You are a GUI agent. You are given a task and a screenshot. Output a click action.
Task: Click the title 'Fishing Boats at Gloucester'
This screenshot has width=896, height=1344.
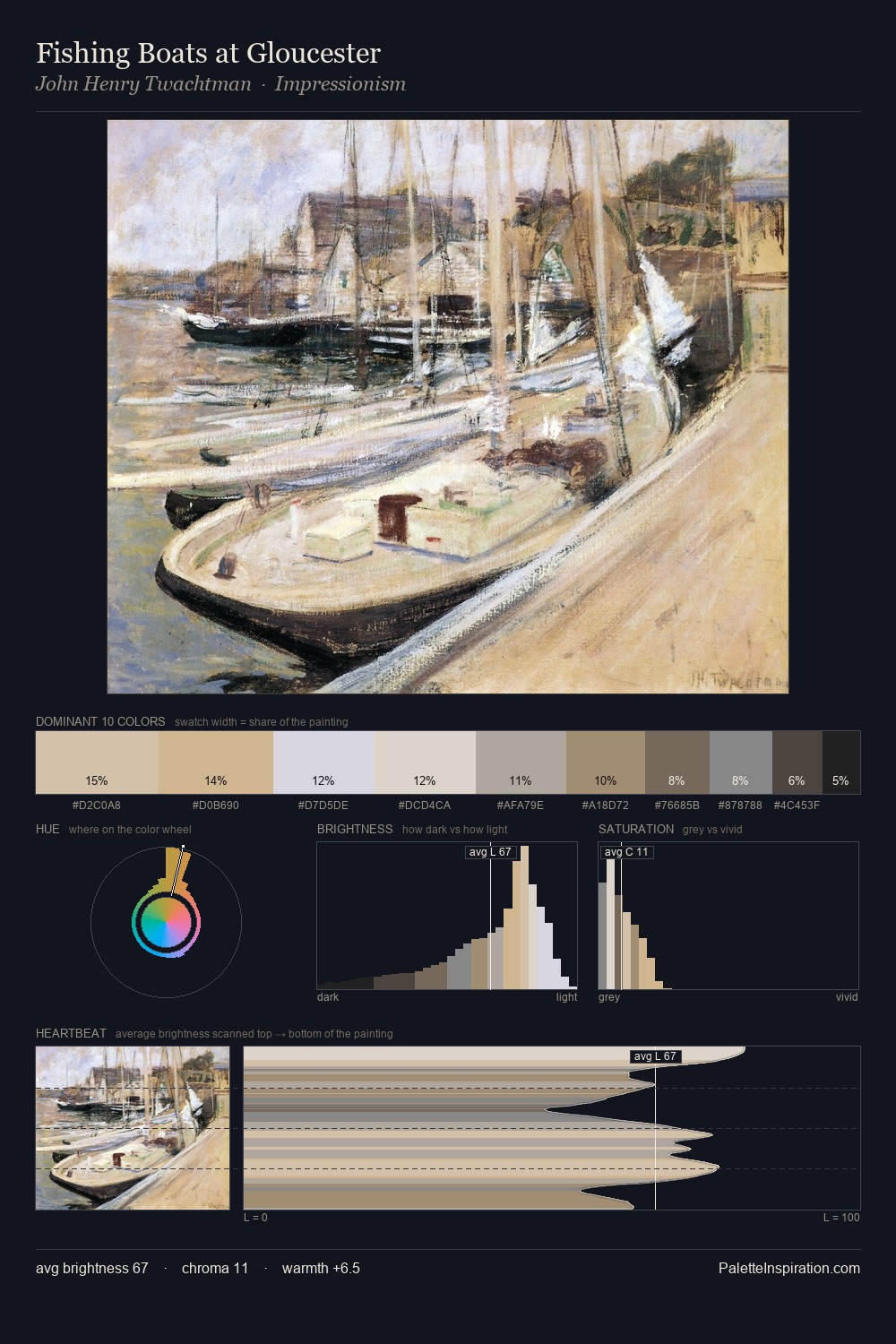[208, 53]
